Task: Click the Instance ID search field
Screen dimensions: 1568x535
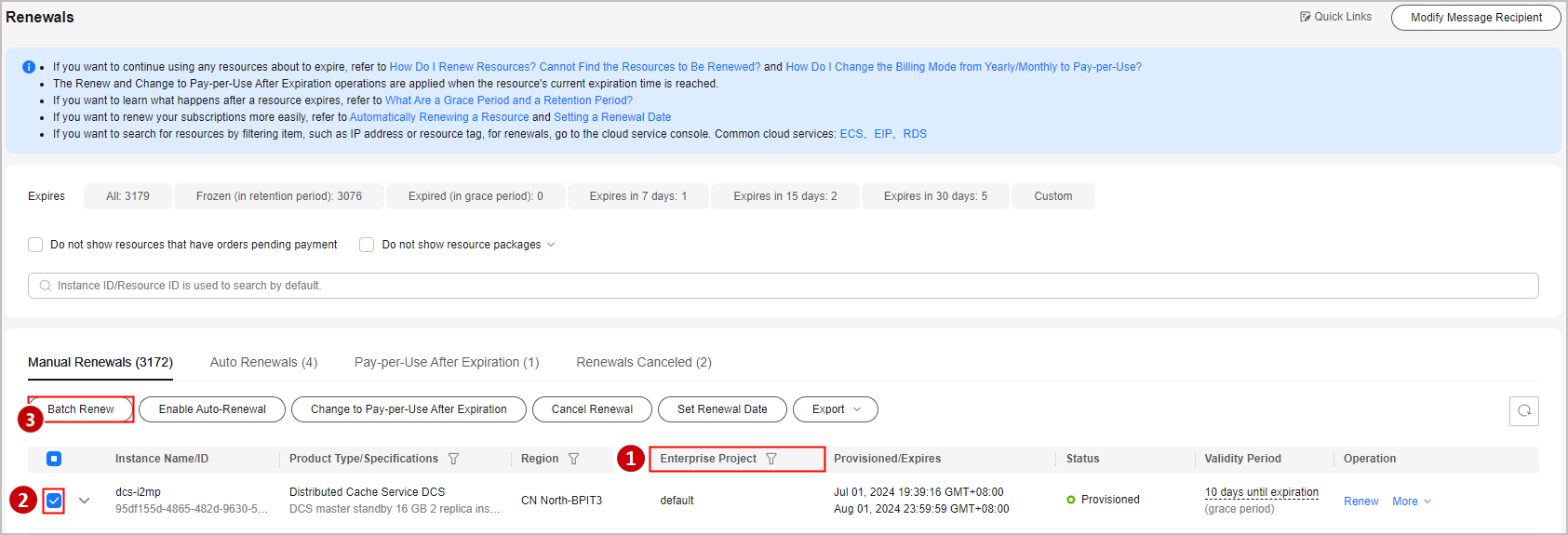Action: (x=782, y=286)
